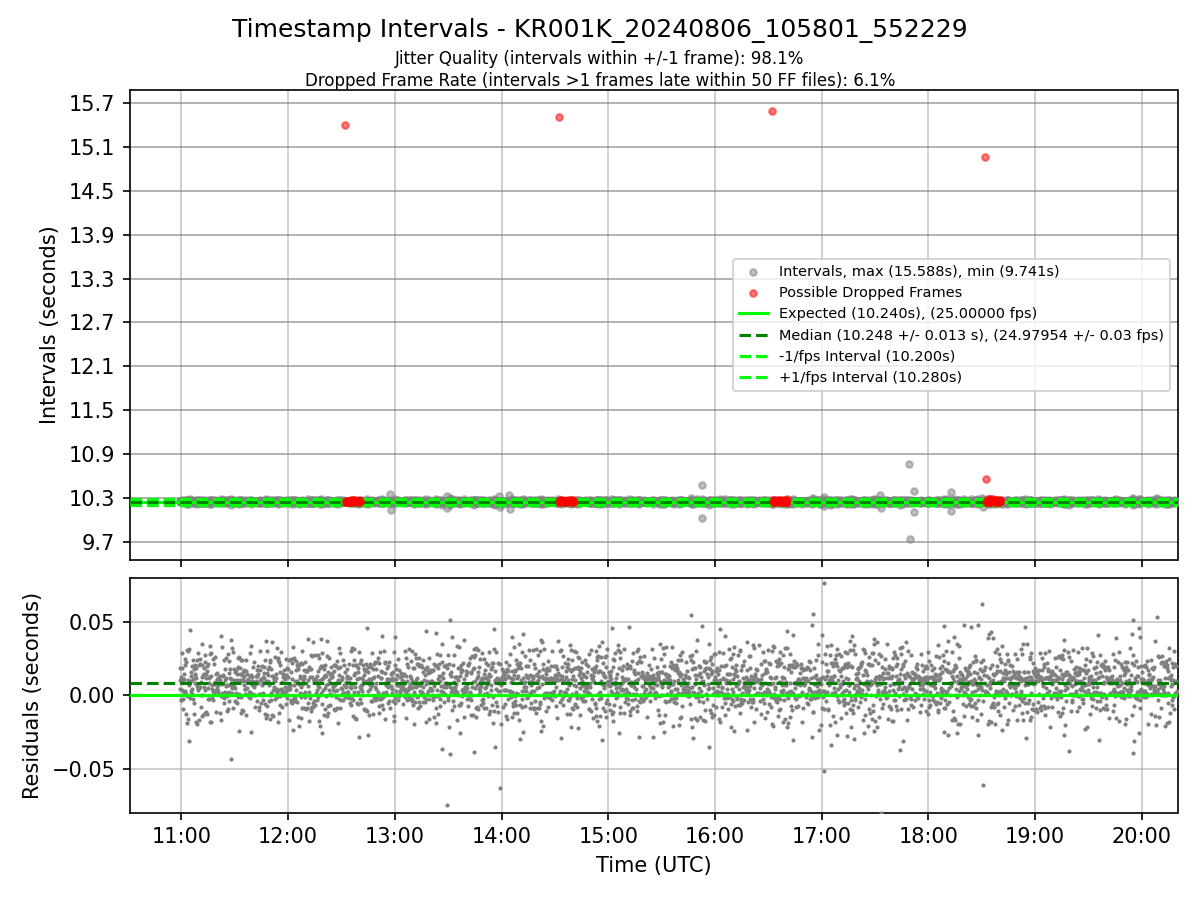The image size is (1200, 900).
Task: Click the '19:00' time axis label
Action: tap(1035, 834)
